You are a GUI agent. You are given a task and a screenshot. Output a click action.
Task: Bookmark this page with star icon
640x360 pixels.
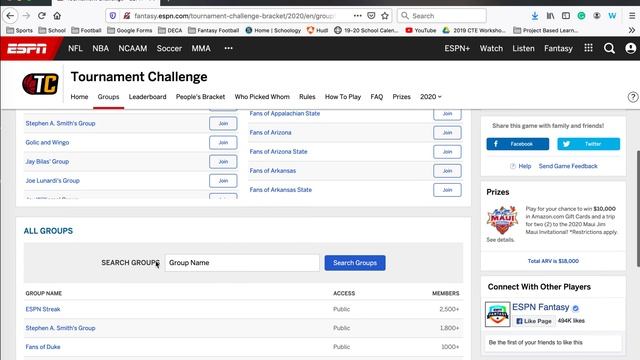384,16
